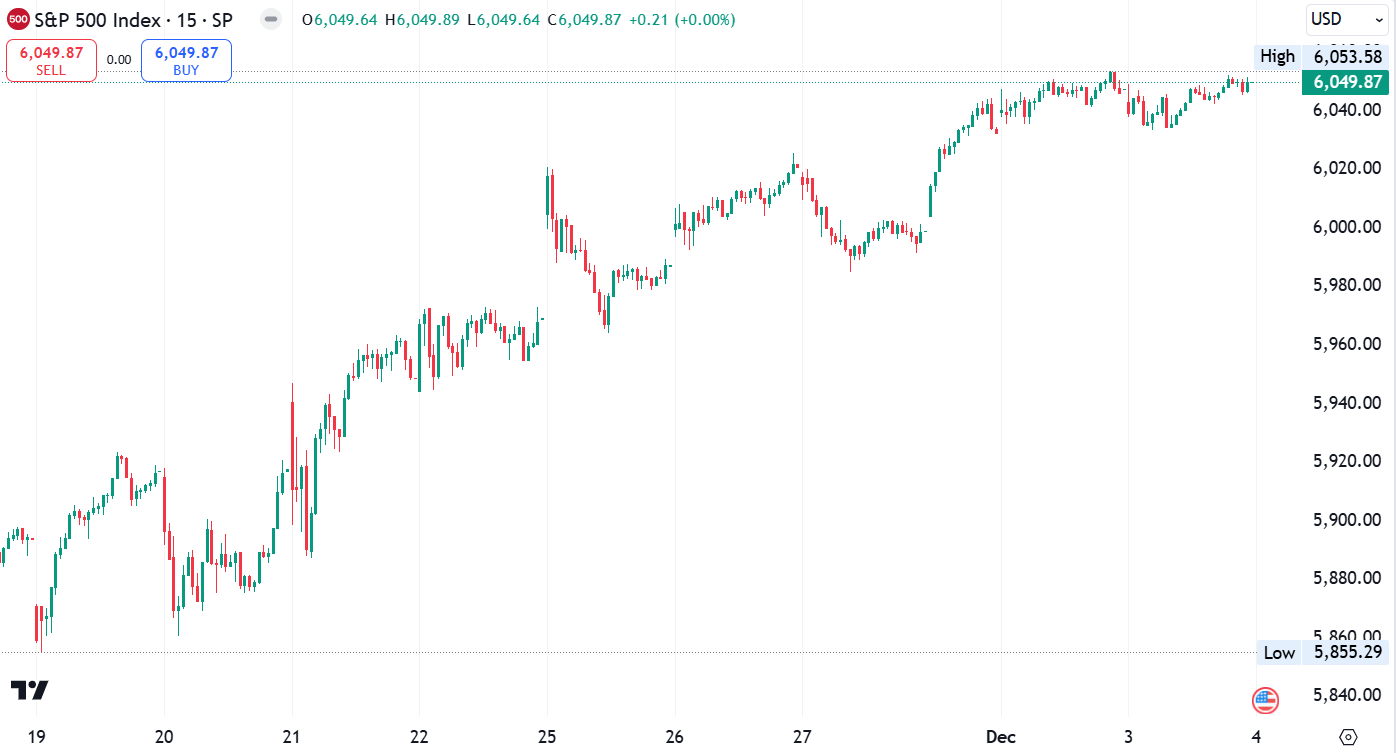The width and height of the screenshot is (1396, 753).
Task: Open chart settings gear icon
Action: (x=1348, y=737)
